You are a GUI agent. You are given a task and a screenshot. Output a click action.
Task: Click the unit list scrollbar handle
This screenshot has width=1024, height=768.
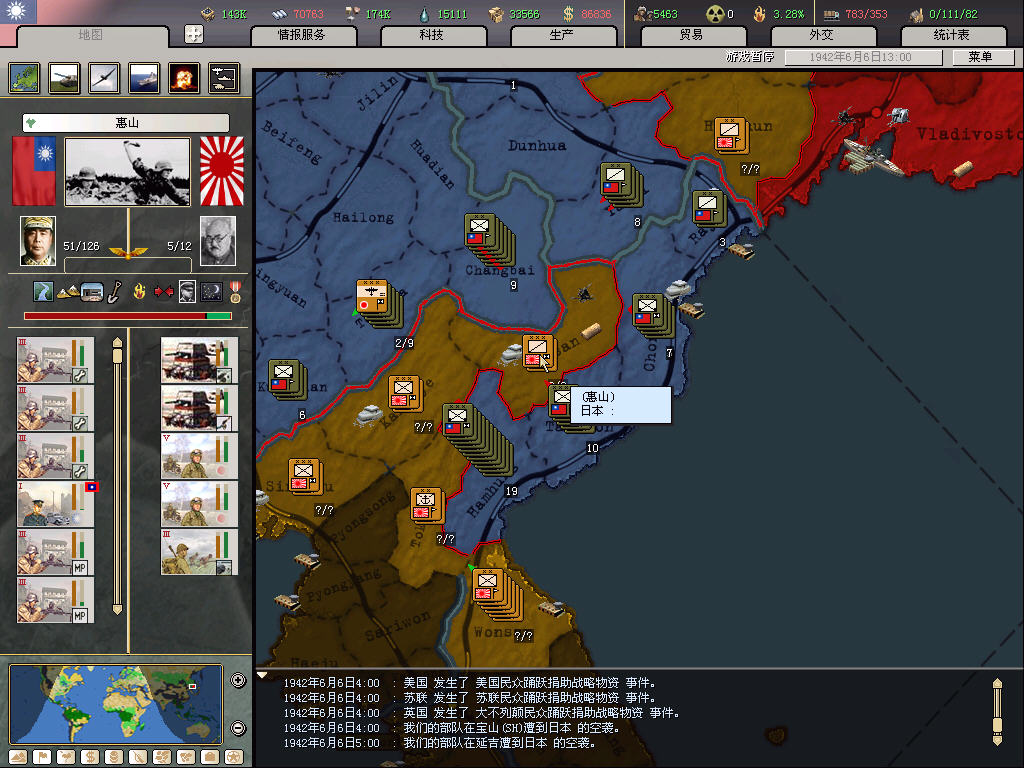click(118, 355)
